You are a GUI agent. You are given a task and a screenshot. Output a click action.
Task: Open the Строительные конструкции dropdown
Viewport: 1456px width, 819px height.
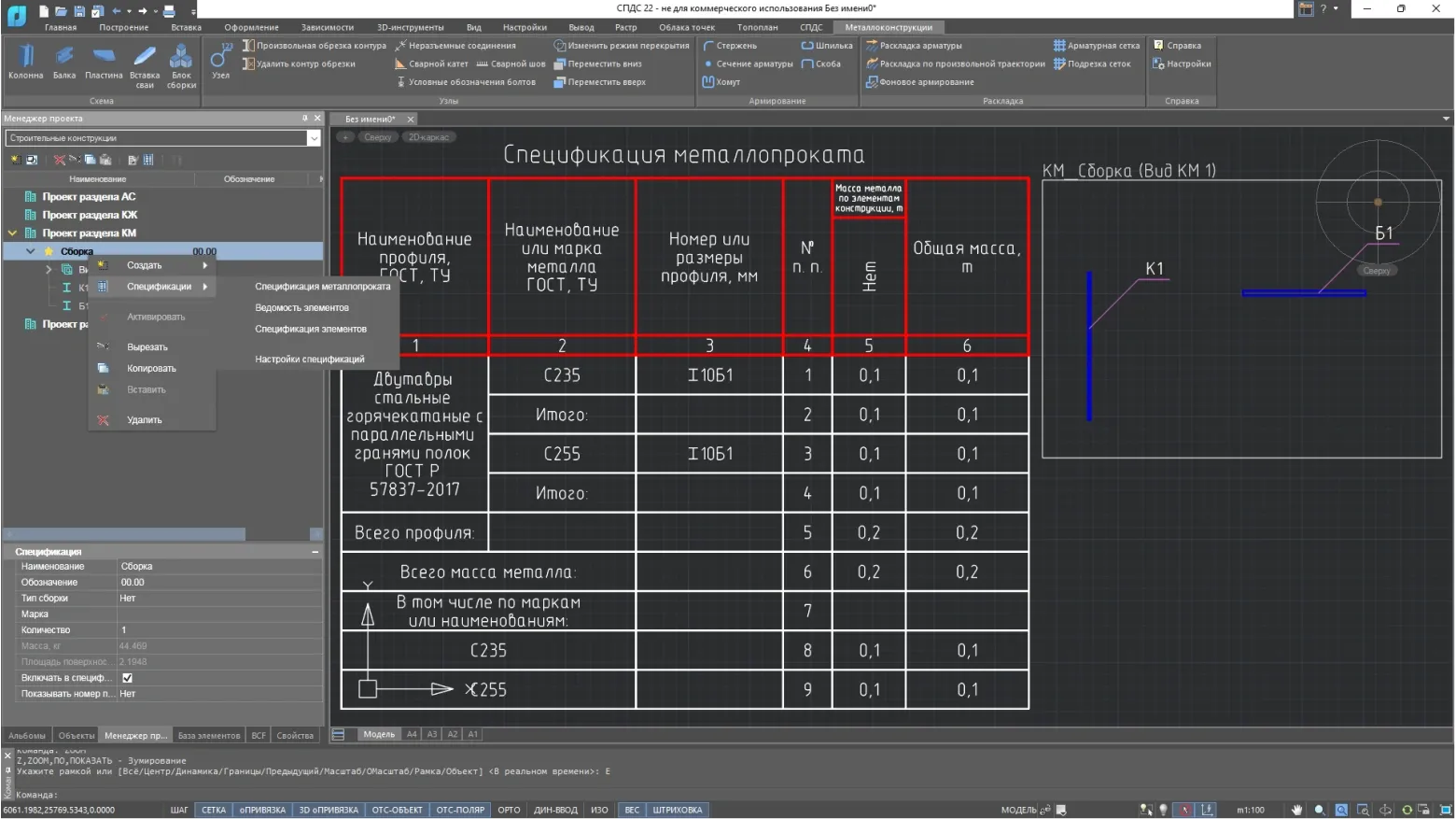tap(314, 138)
